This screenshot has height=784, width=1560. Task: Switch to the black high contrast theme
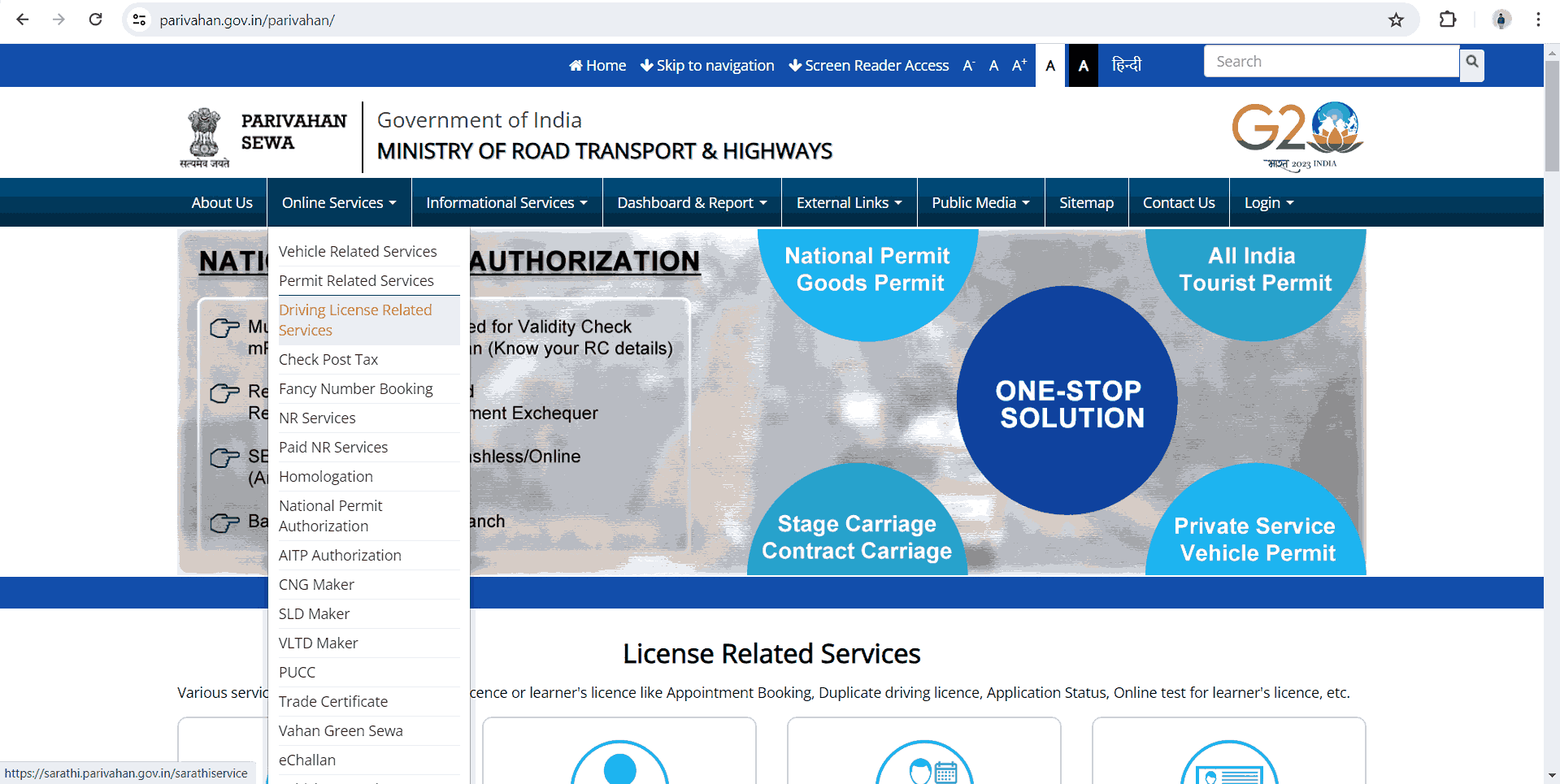pos(1083,66)
